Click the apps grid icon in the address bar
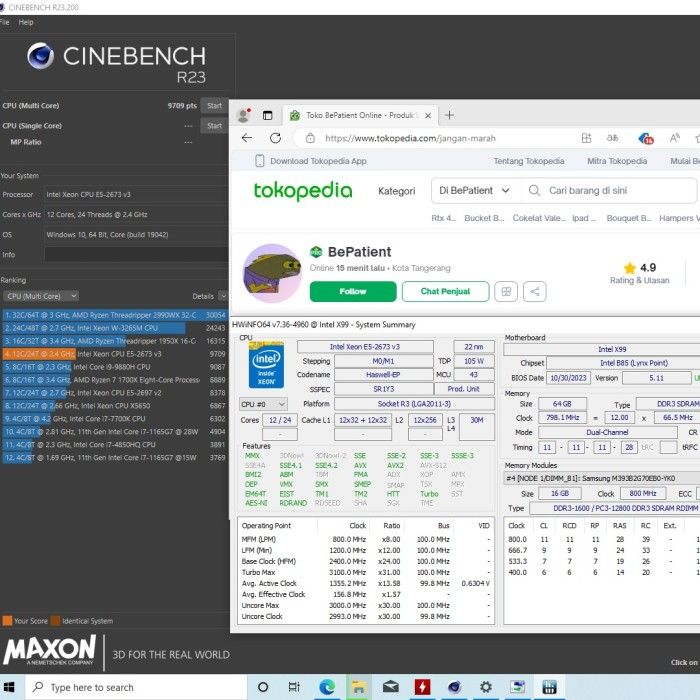This screenshot has width=700, height=700. point(586,138)
